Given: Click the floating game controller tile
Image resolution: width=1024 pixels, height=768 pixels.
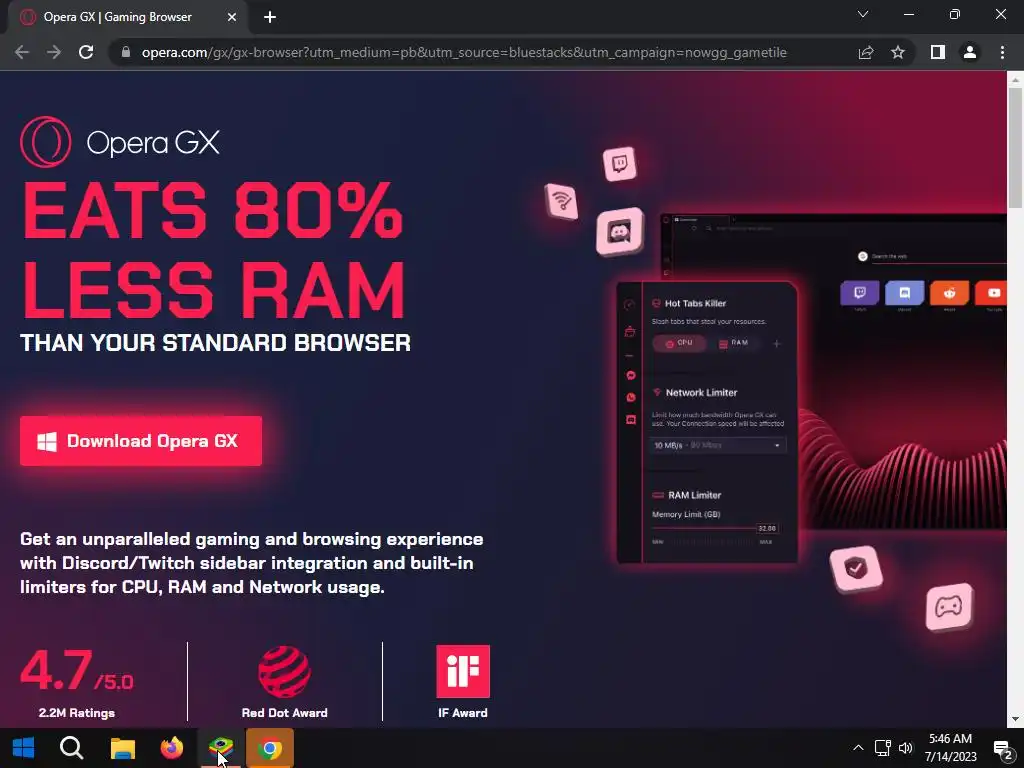Looking at the screenshot, I should (x=949, y=607).
